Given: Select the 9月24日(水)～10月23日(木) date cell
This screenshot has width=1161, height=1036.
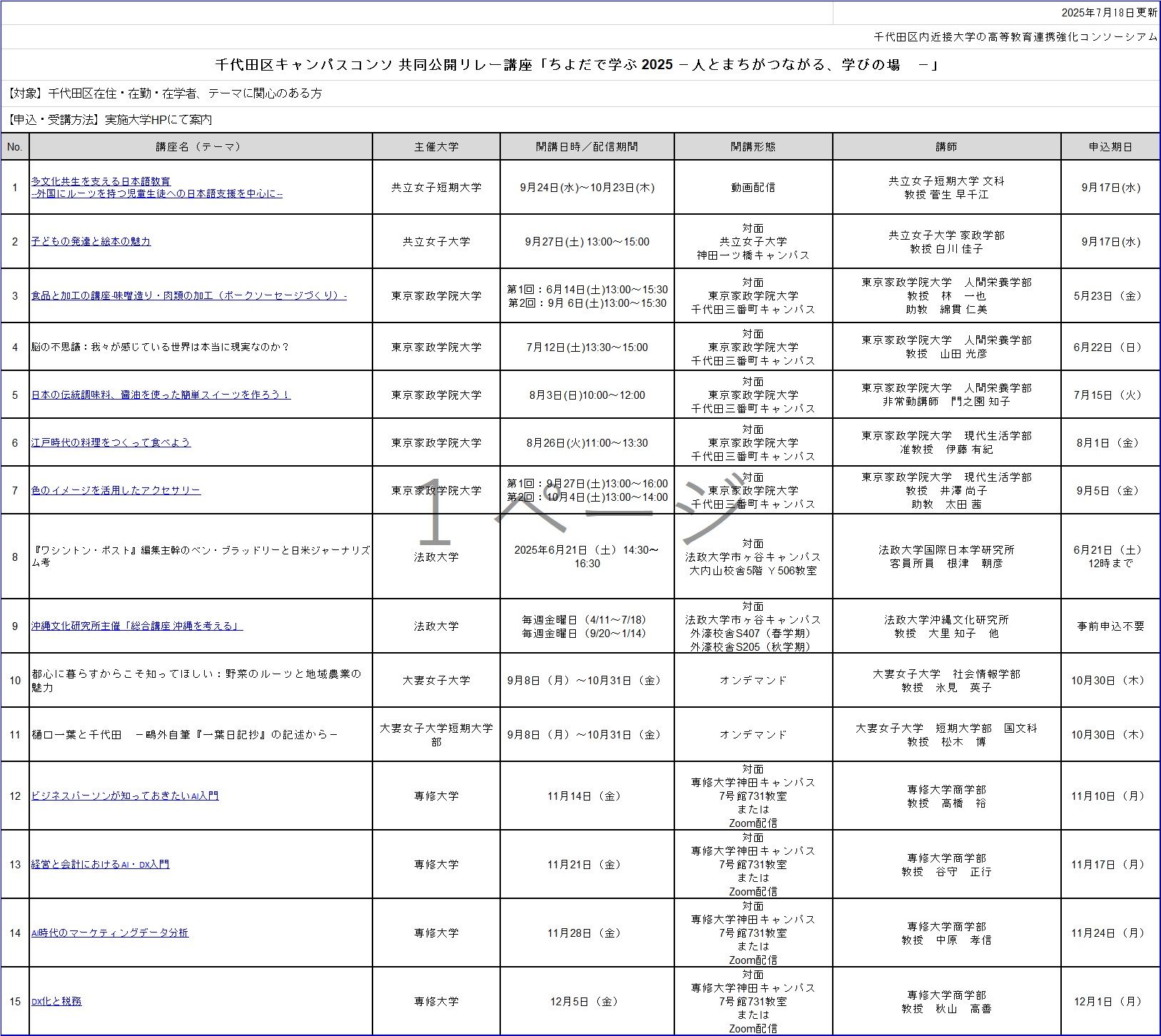Looking at the screenshot, I should pyautogui.click(x=587, y=188).
